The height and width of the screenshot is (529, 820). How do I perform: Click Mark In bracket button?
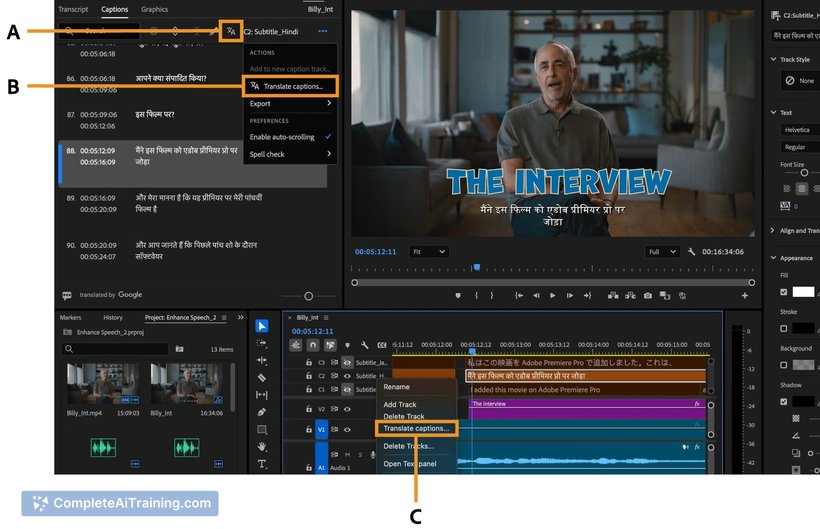[476, 296]
